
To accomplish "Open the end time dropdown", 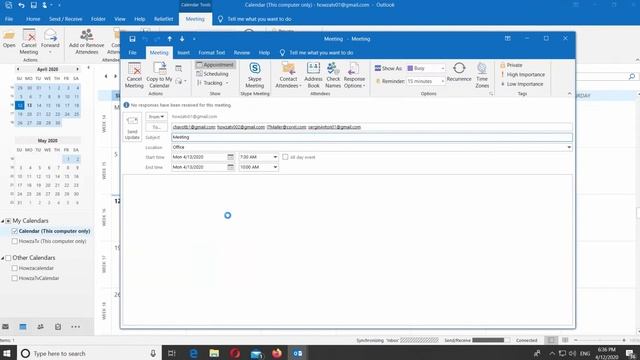I will 275,167.
